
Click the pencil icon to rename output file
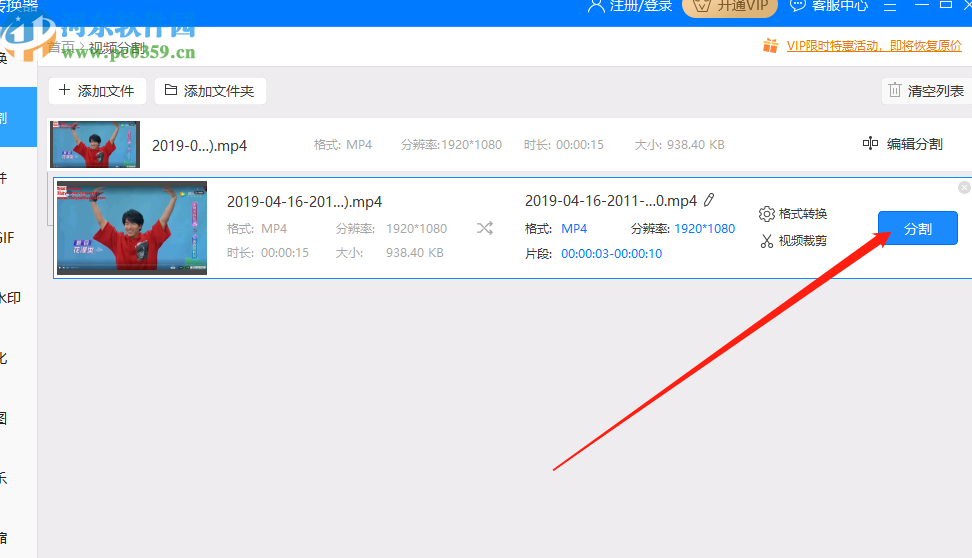coord(709,200)
